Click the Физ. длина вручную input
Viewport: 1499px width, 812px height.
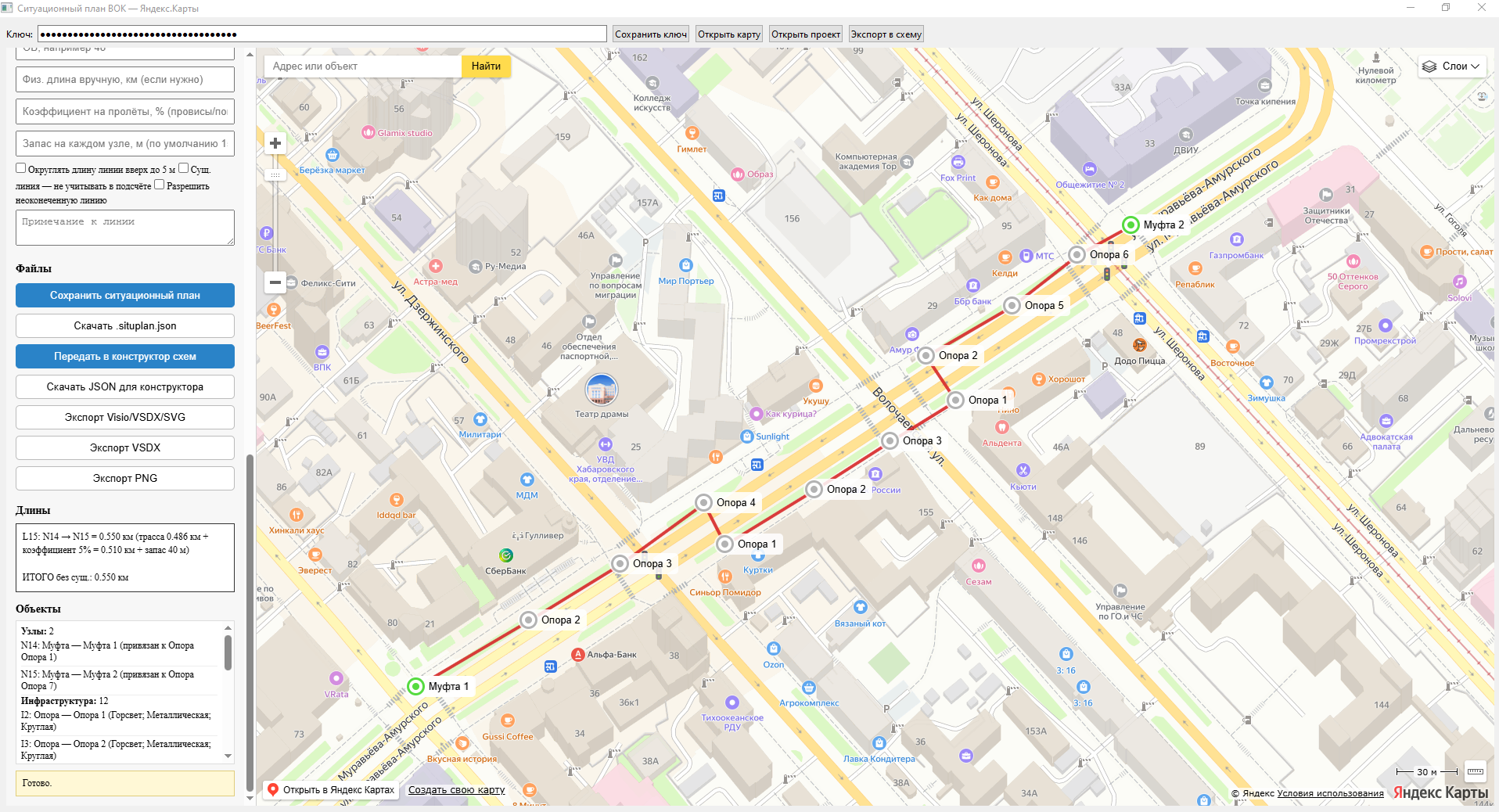coord(125,80)
